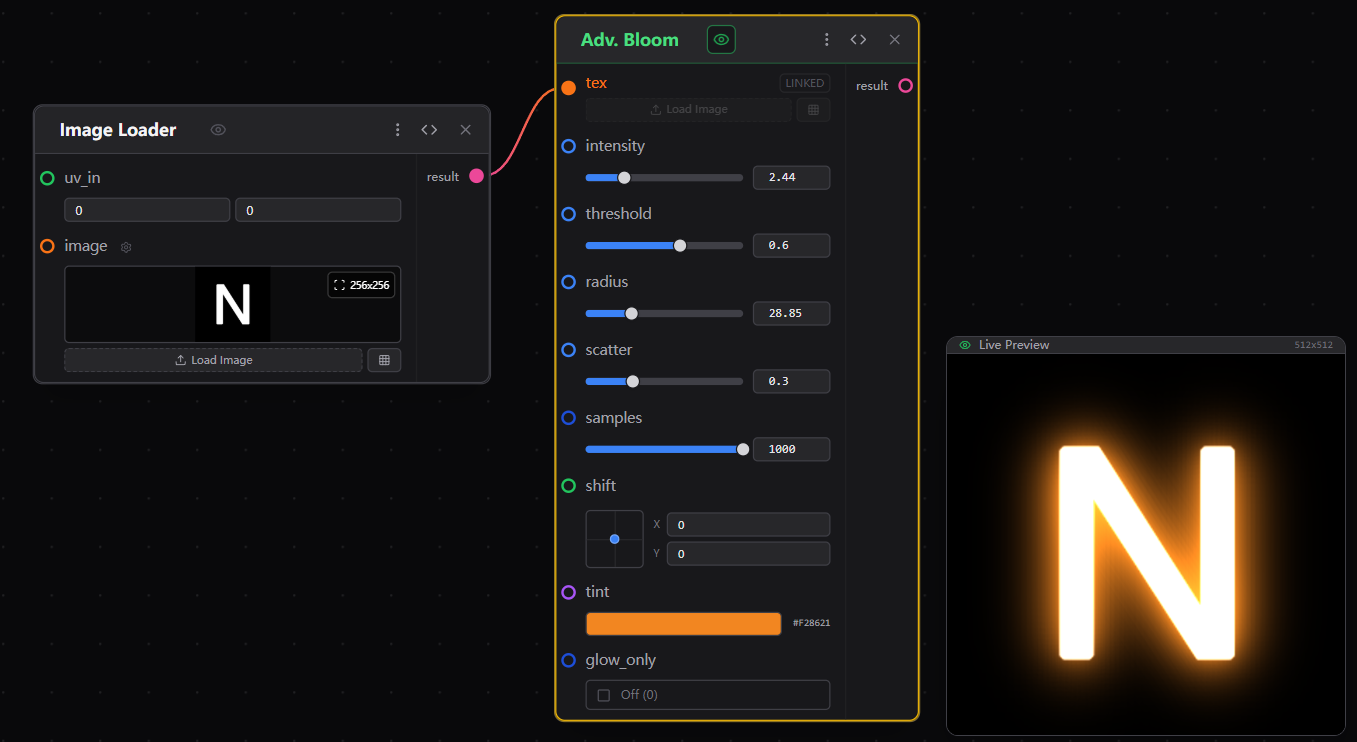Open Image Loader three-dot options menu
The height and width of the screenshot is (742, 1357).
(x=397, y=130)
